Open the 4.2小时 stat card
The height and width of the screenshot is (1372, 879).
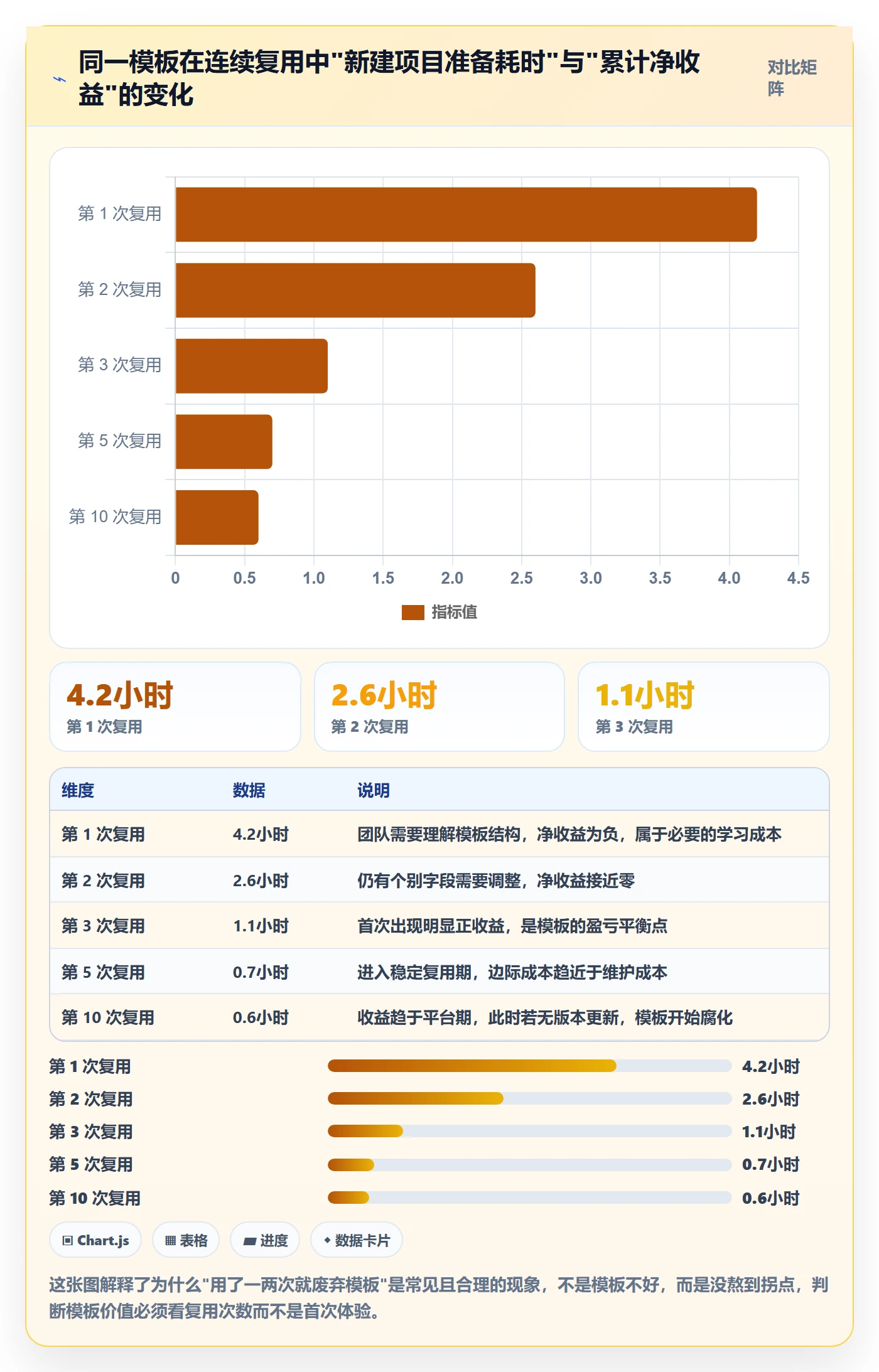click(x=175, y=707)
